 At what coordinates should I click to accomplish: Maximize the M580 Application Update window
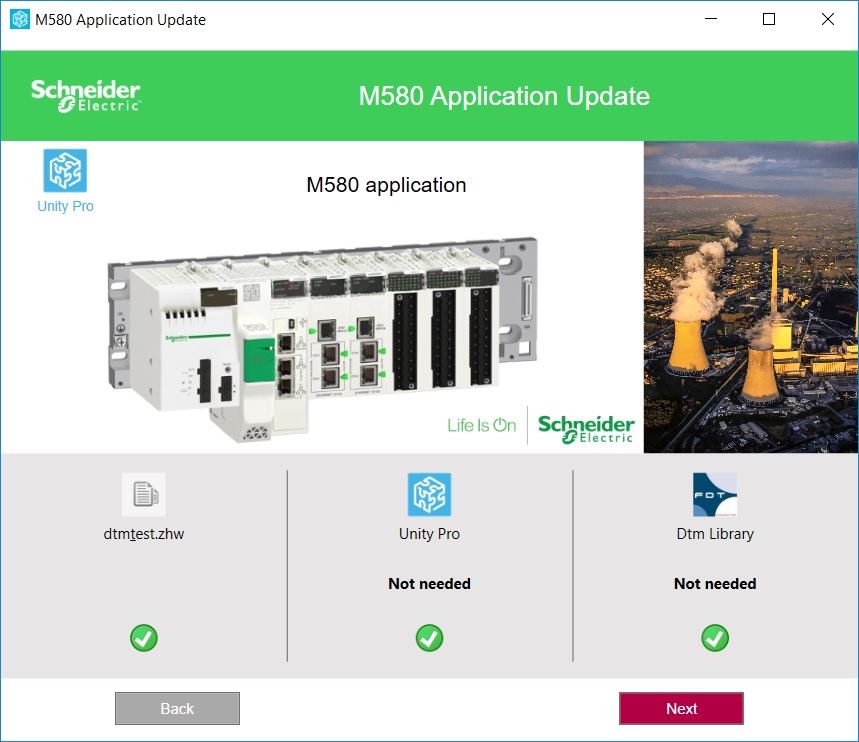769,19
